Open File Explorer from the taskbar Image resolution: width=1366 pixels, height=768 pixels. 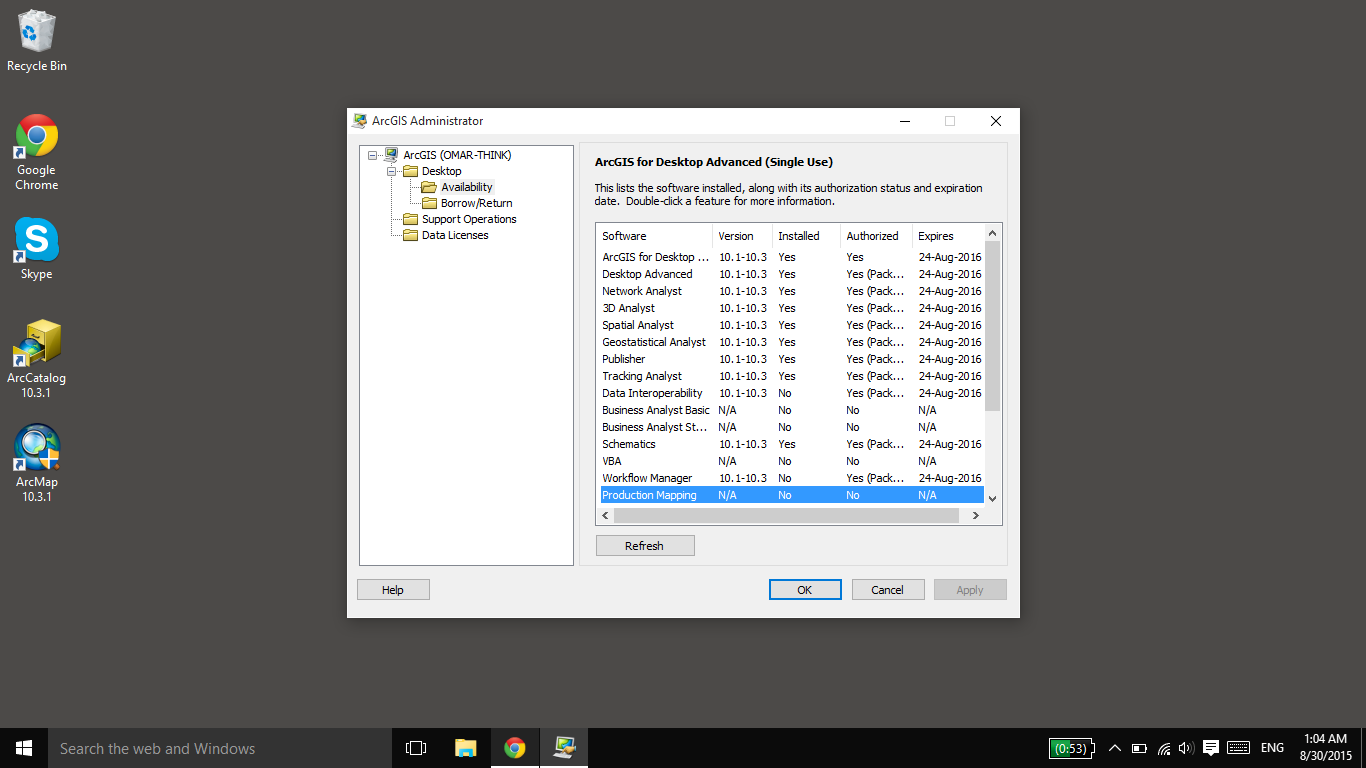[465, 748]
